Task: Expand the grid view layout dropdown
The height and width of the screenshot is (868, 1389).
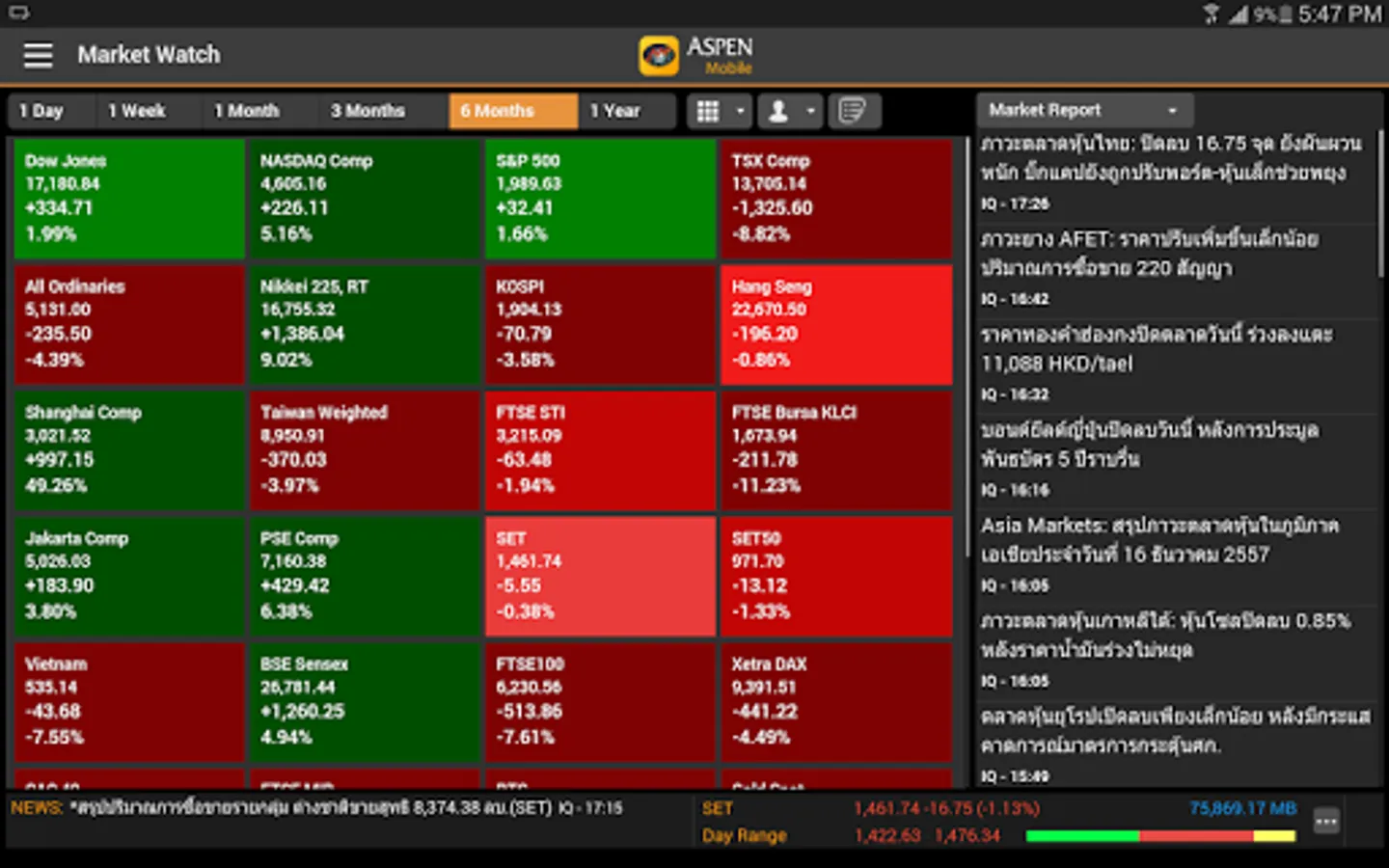Action: tap(721, 111)
